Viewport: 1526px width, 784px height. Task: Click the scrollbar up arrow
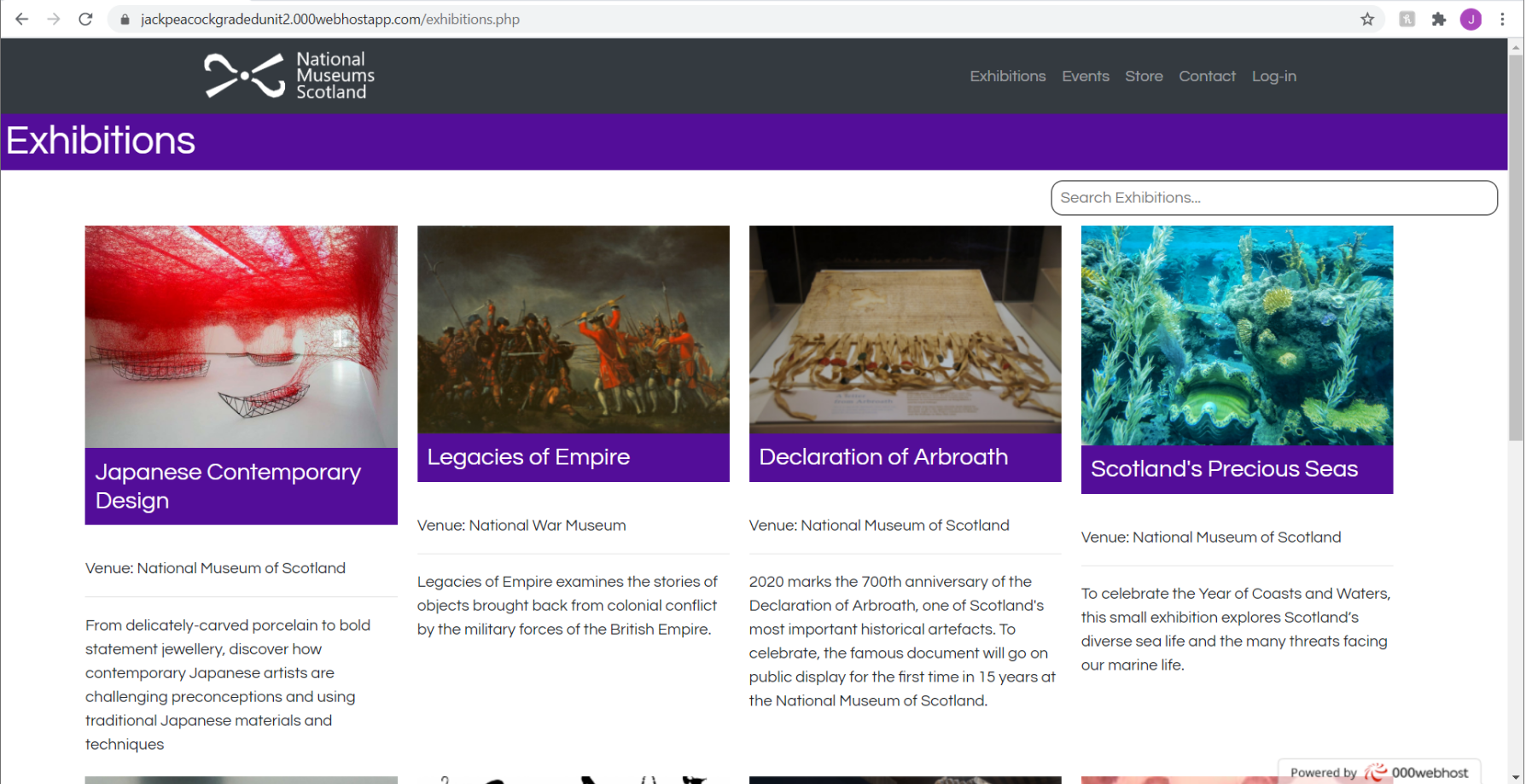(1516, 46)
